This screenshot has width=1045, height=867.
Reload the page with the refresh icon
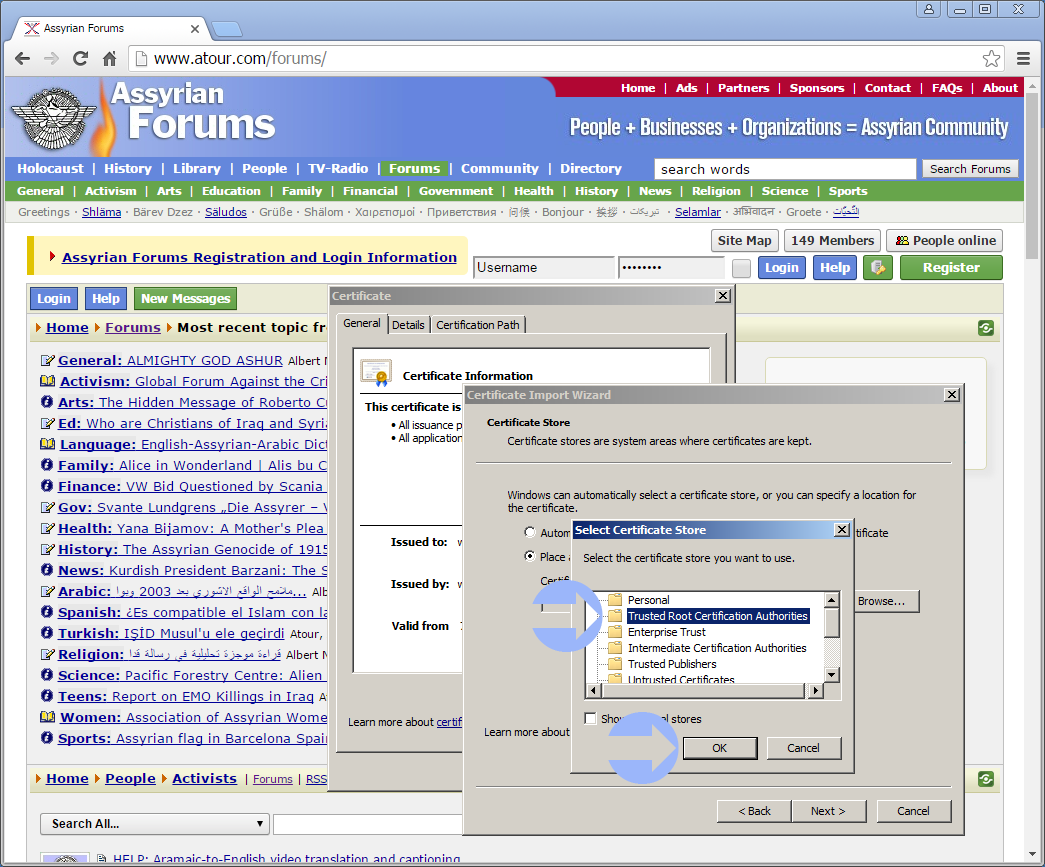tap(81, 59)
